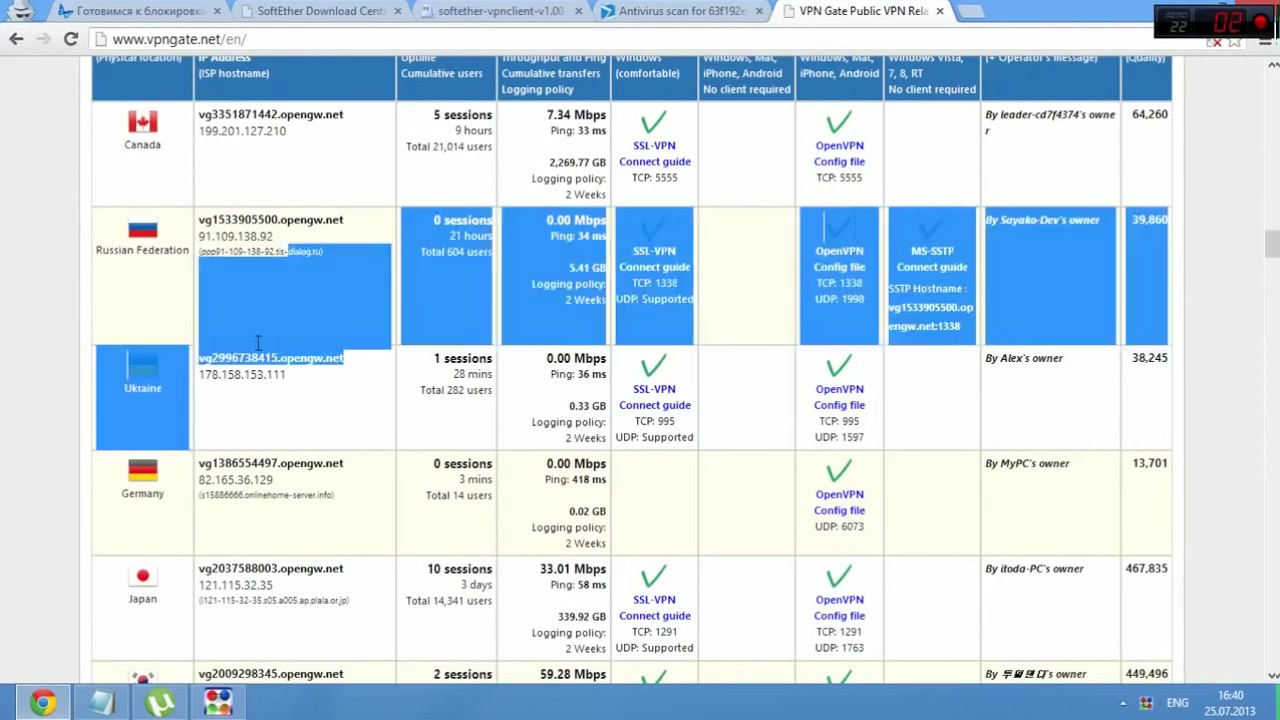This screenshot has height=720, width=1280.
Task: Show hidden system tray icons
Action: pyautogui.click(x=1122, y=703)
